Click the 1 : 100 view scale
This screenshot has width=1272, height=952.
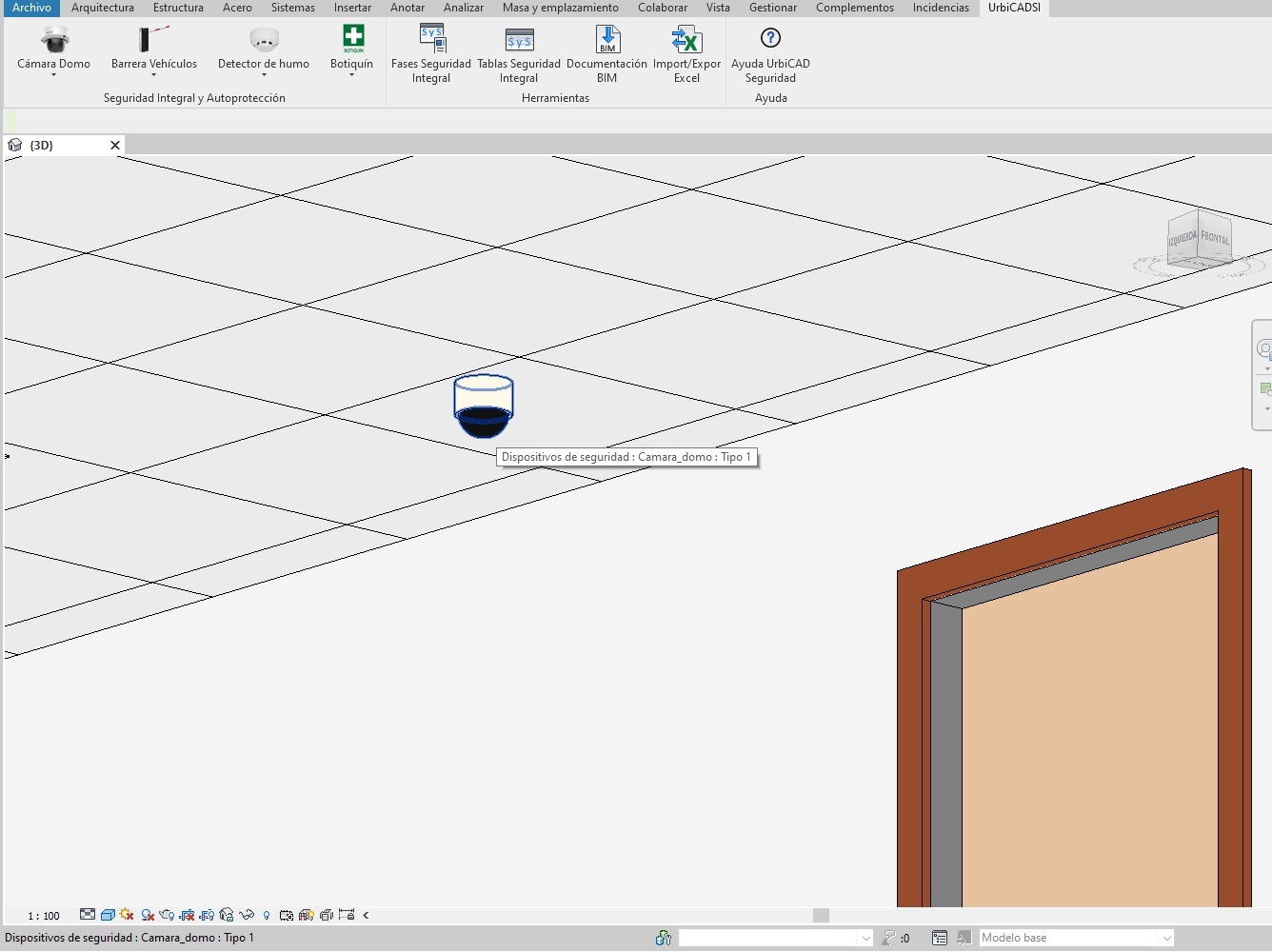[44, 916]
